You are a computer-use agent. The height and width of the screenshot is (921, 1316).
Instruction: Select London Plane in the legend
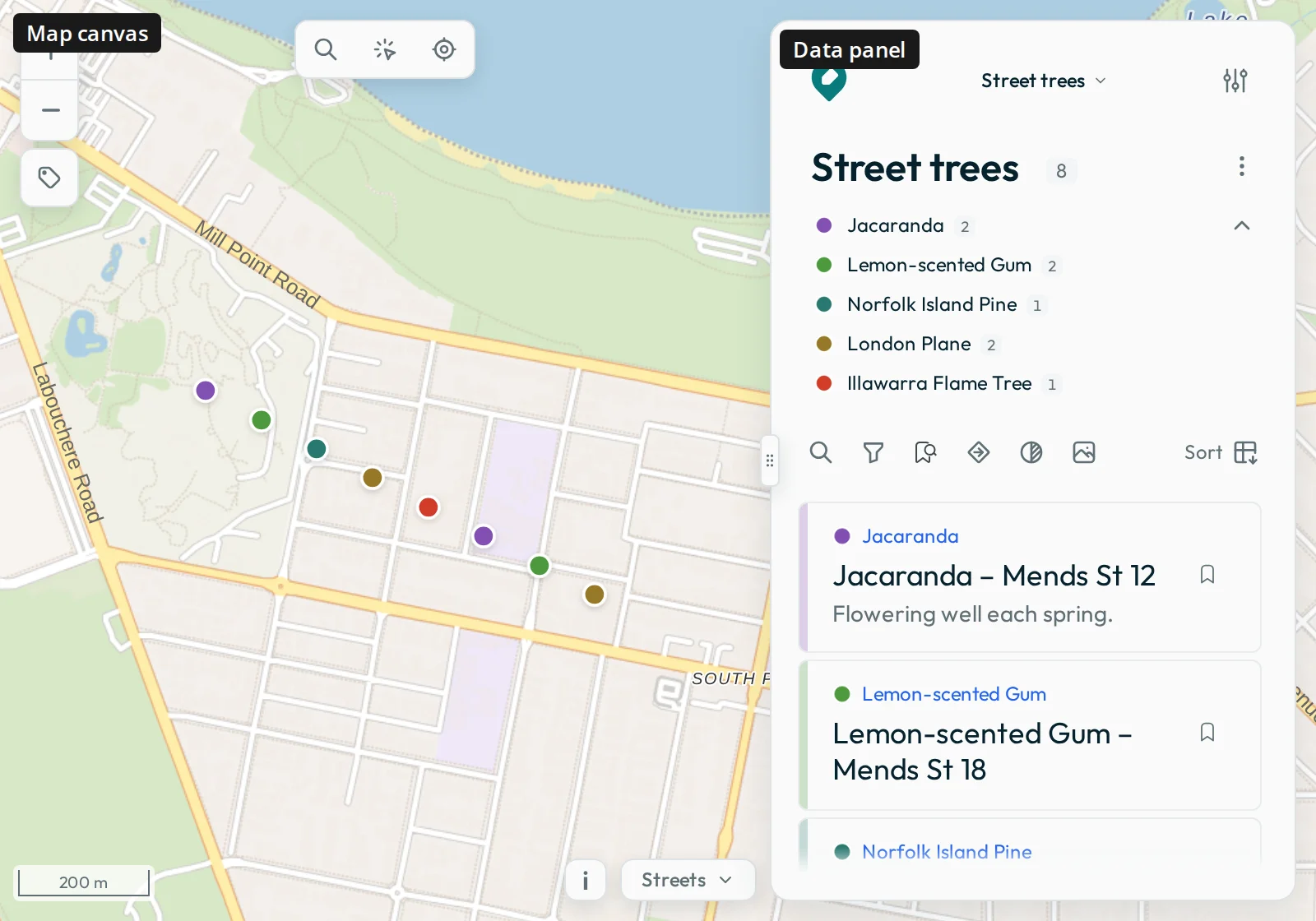tap(908, 344)
